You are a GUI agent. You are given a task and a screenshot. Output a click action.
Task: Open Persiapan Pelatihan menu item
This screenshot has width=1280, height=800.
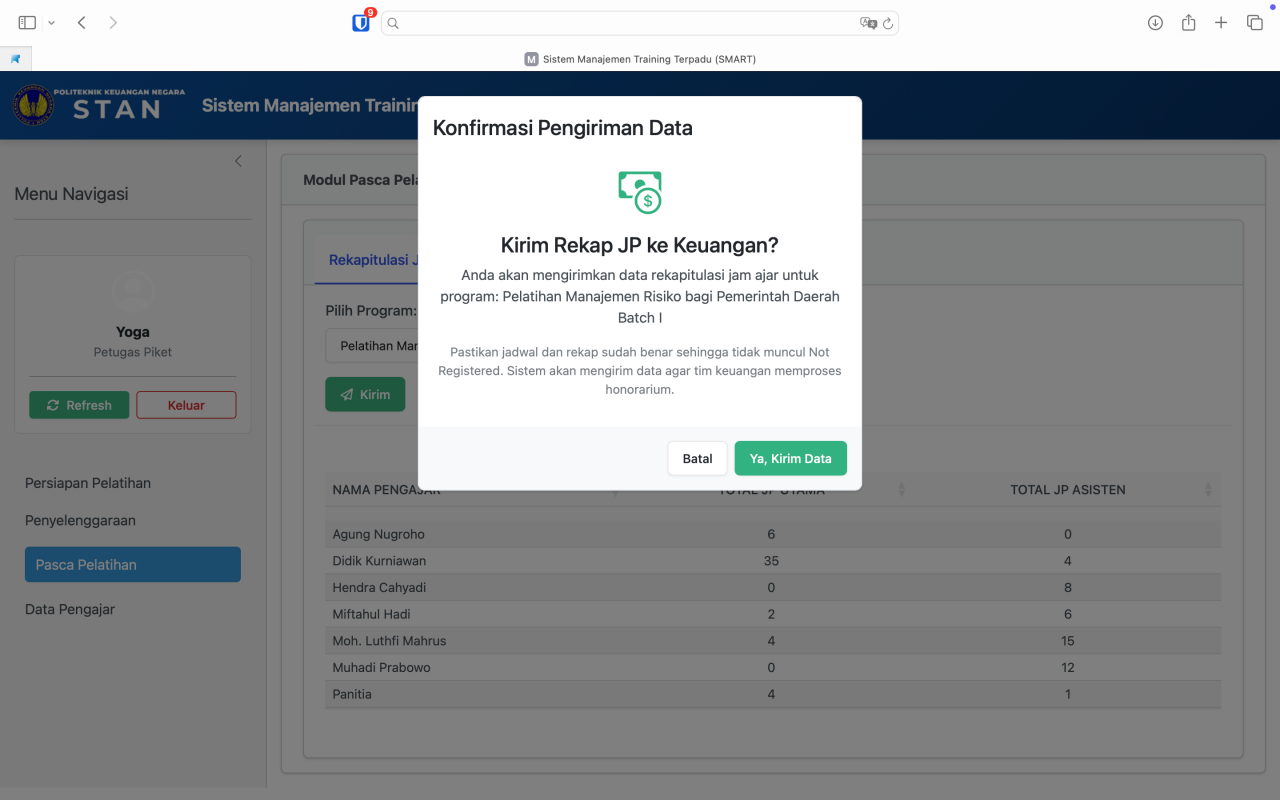(x=88, y=483)
